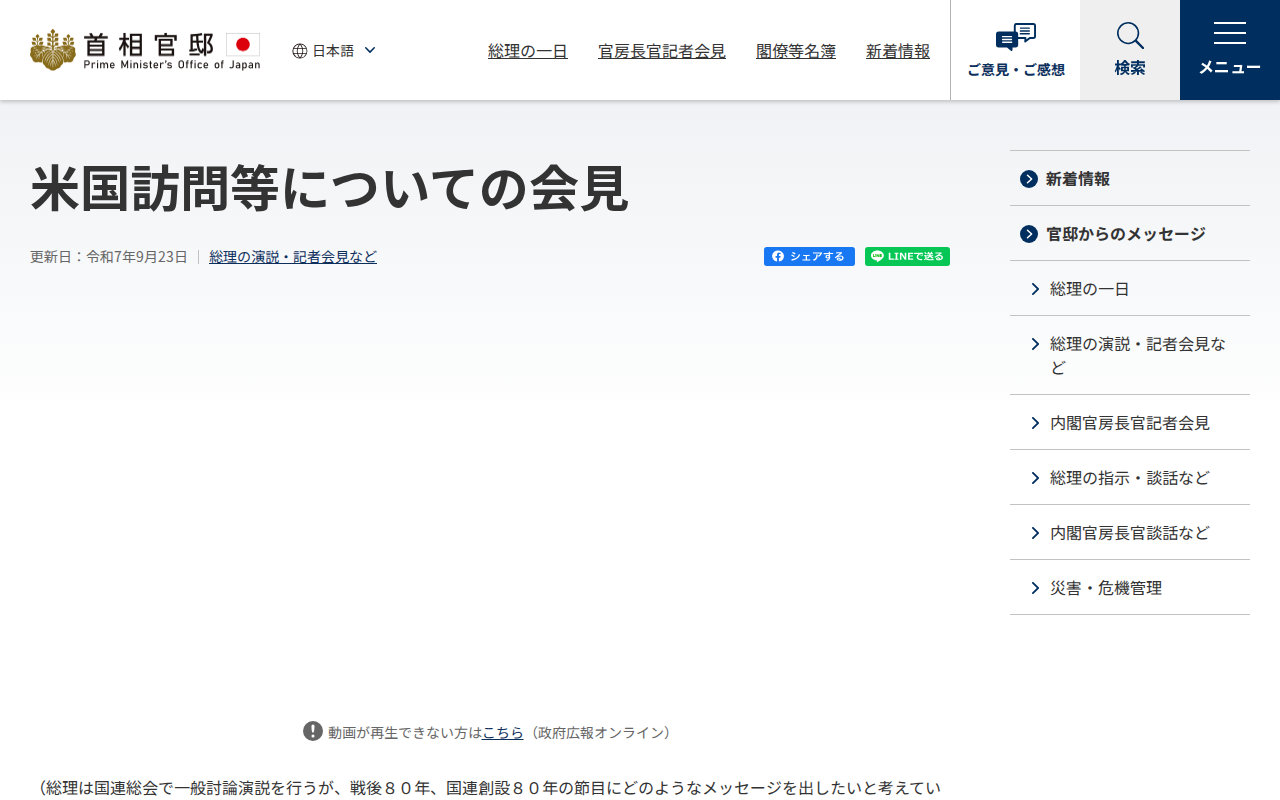Click the 日本語 language label
The width and height of the screenshot is (1280, 800).
coord(333,51)
